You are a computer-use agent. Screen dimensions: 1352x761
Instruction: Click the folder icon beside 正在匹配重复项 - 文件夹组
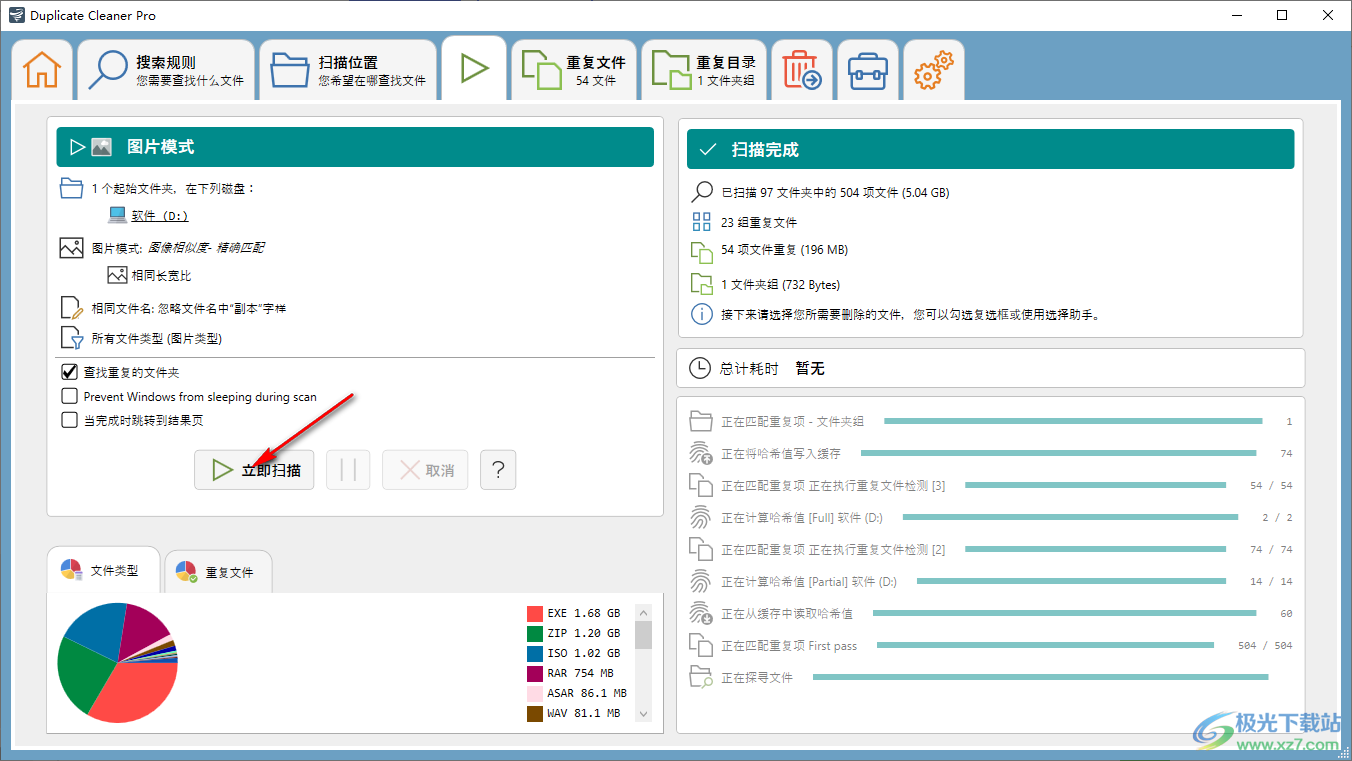[x=700, y=421]
